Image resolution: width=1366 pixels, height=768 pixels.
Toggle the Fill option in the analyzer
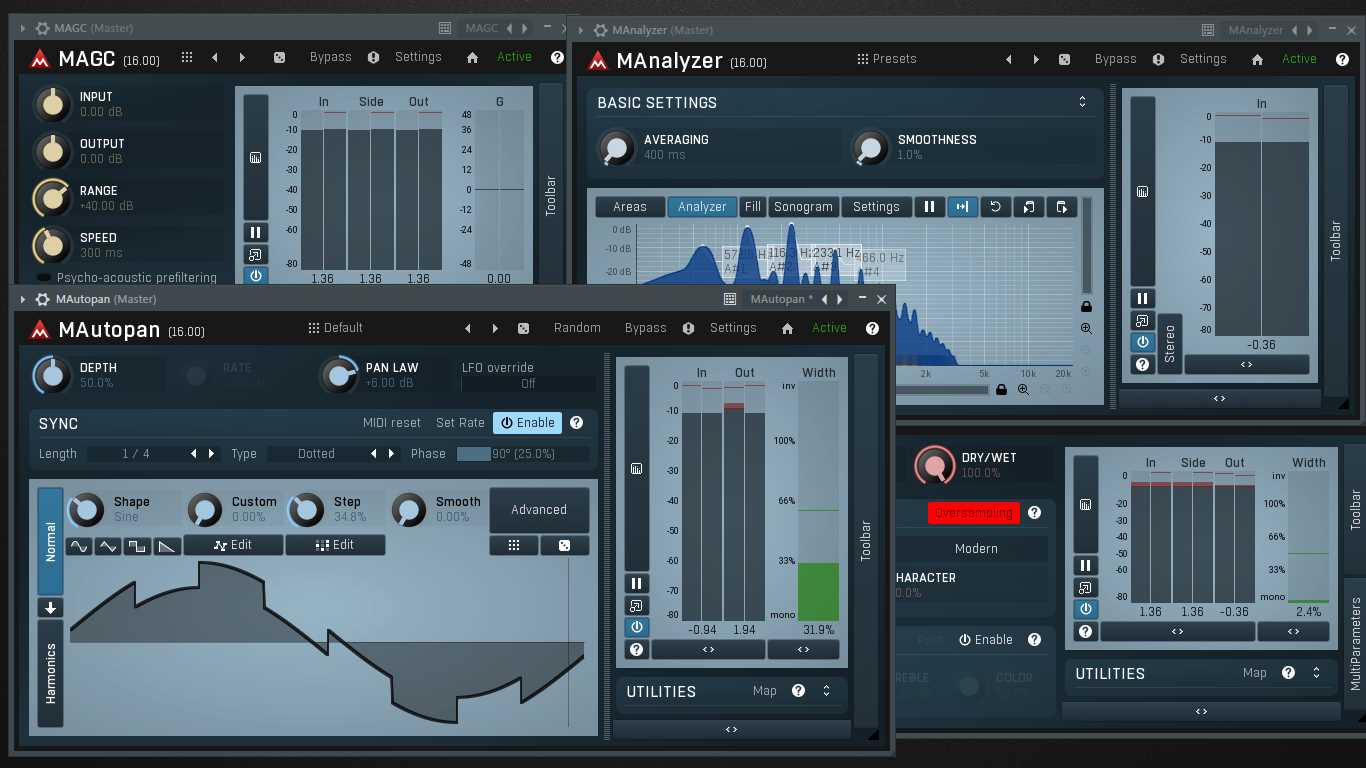pos(753,207)
